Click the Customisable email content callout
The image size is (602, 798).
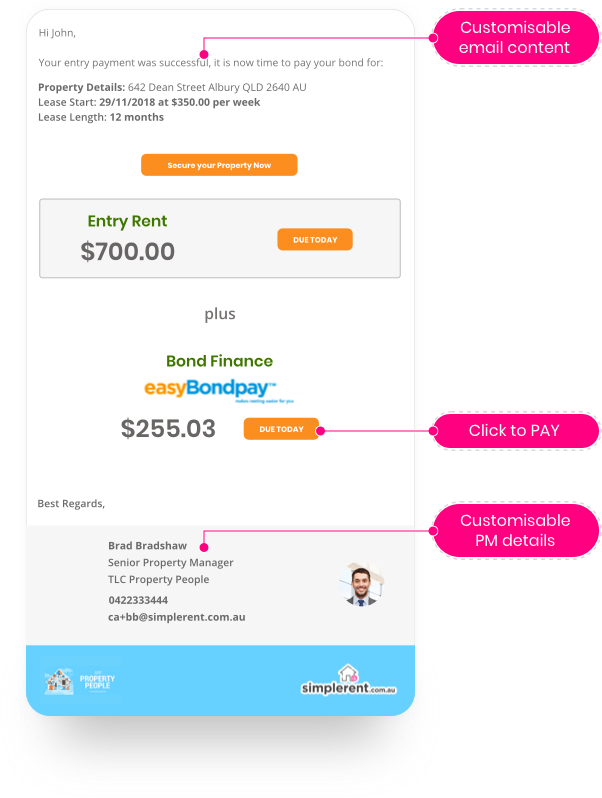[515, 38]
